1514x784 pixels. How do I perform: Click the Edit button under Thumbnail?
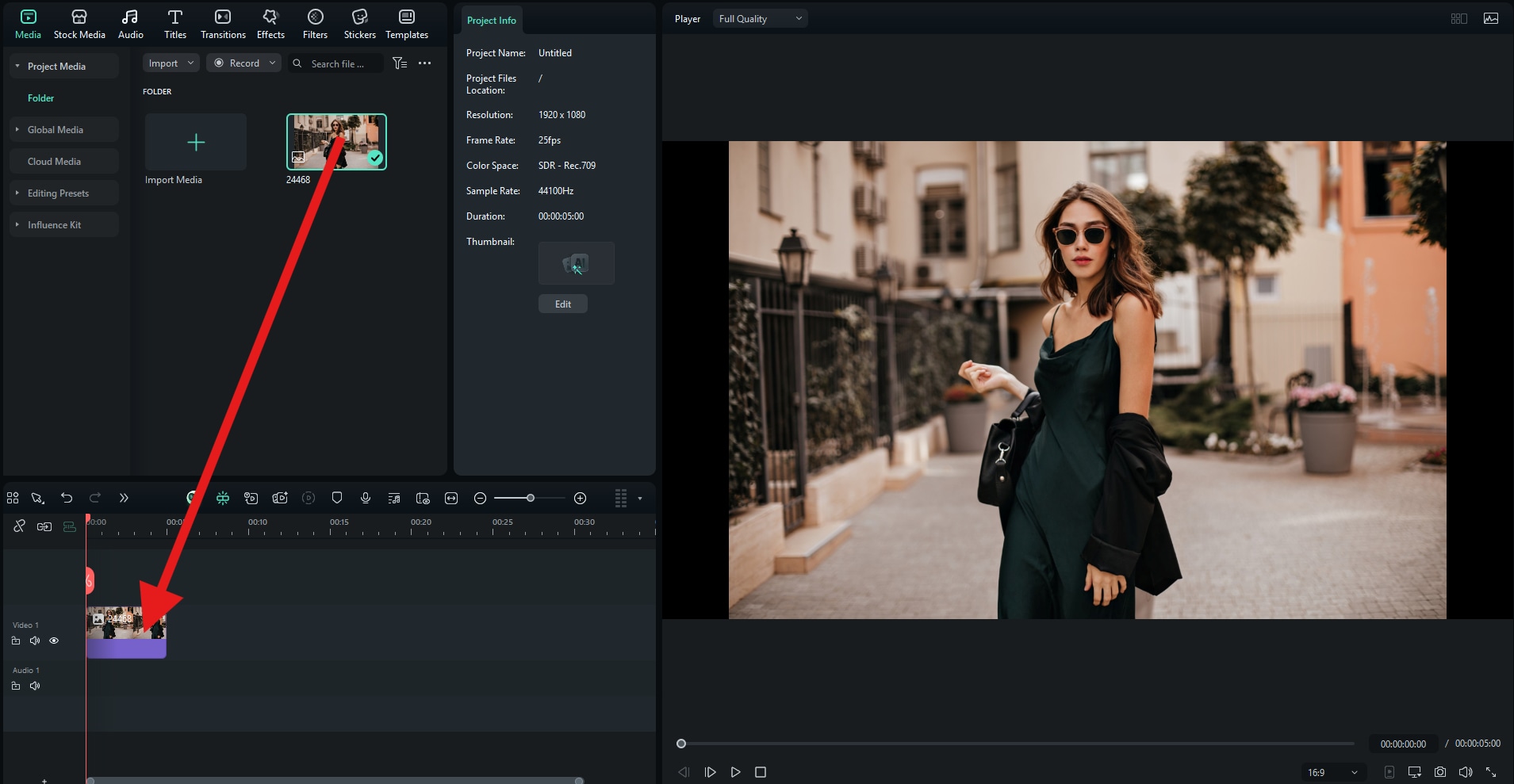click(x=563, y=304)
